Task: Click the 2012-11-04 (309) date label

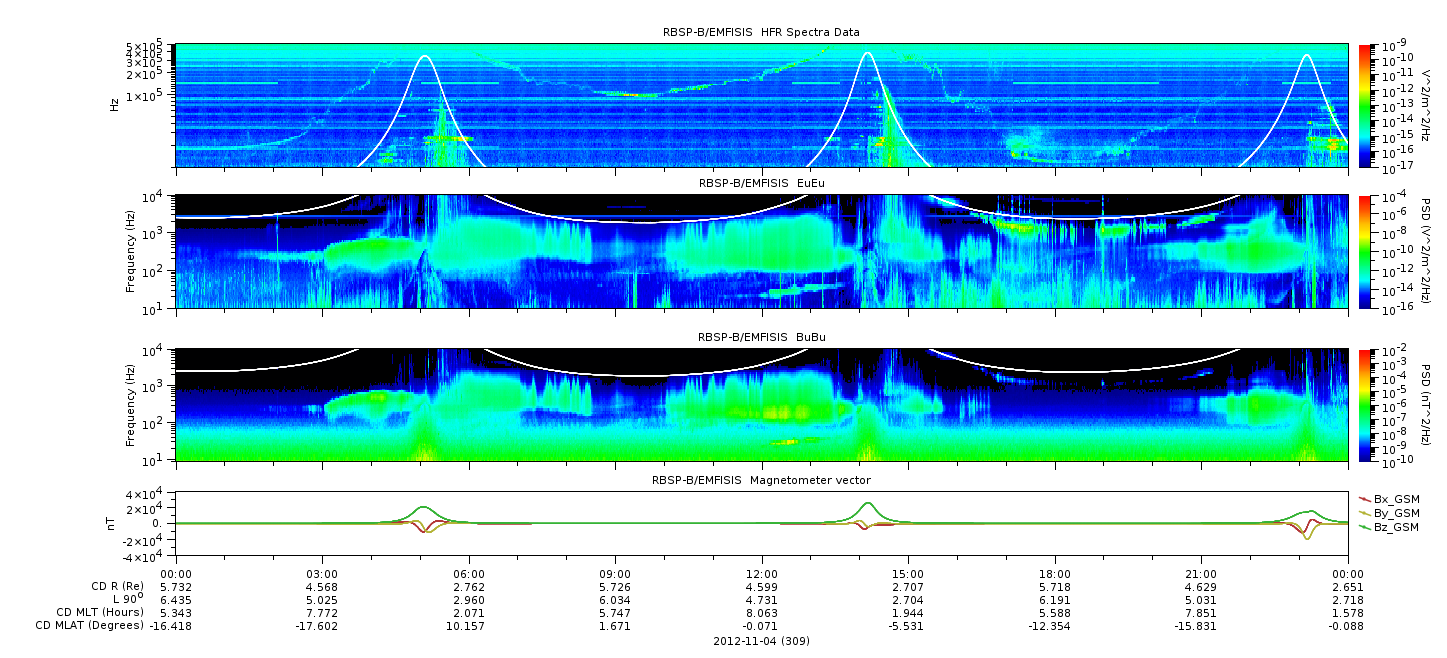Action: pyautogui.click(x=761, y=640)
